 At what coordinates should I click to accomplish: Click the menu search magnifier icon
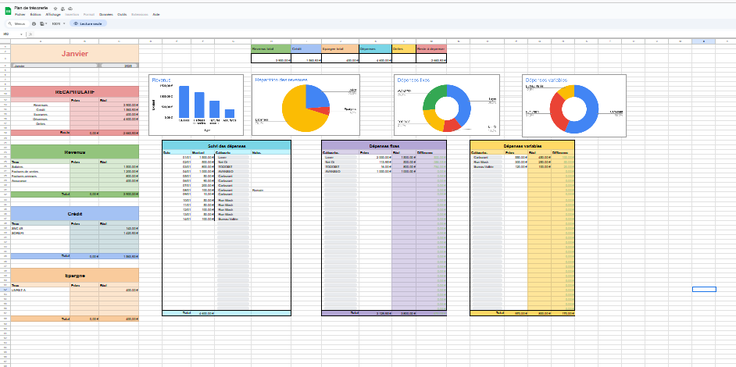10,23
